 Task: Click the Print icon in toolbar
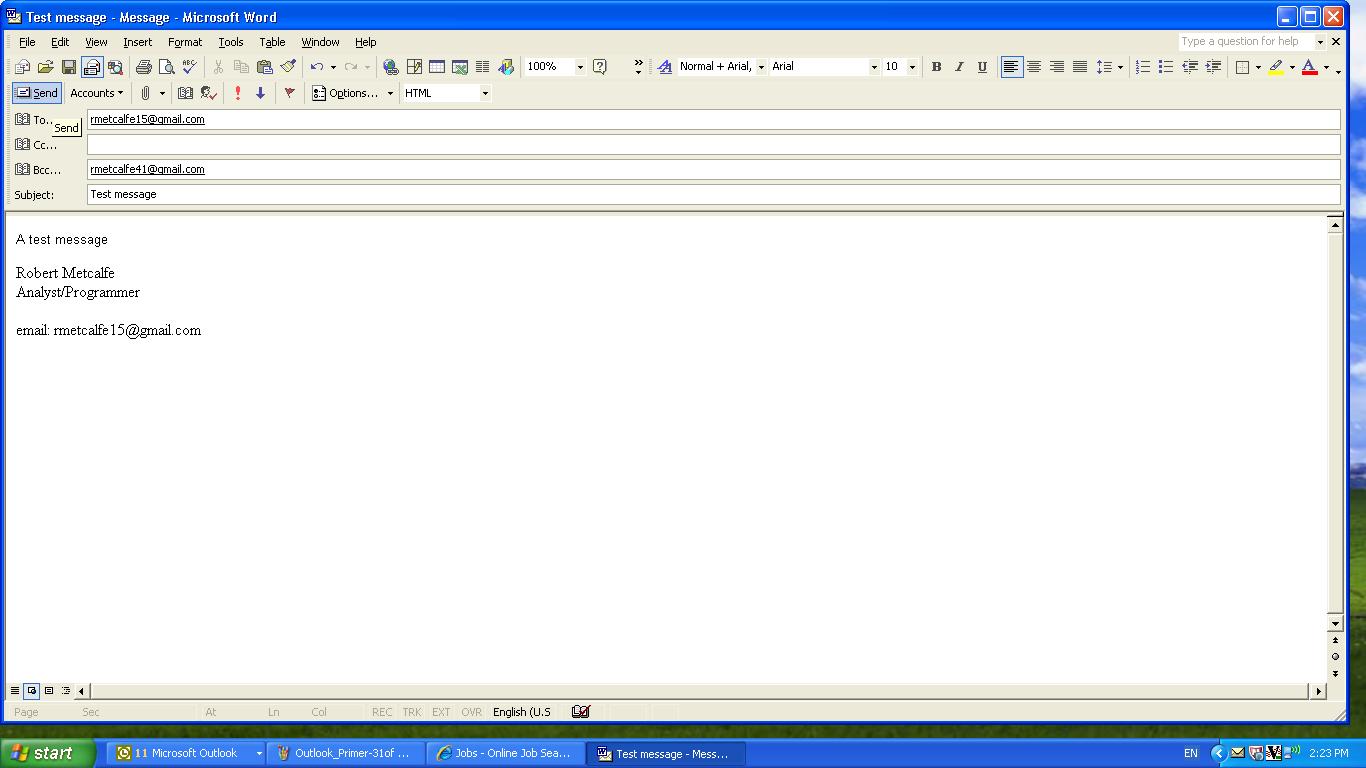pyautogui.click(x=143, y=67)
